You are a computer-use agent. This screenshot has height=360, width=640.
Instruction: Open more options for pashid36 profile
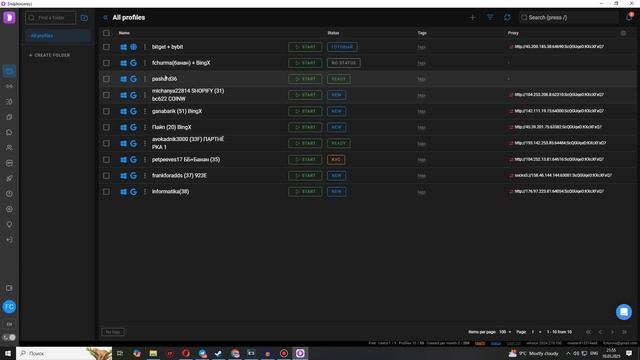145,79
